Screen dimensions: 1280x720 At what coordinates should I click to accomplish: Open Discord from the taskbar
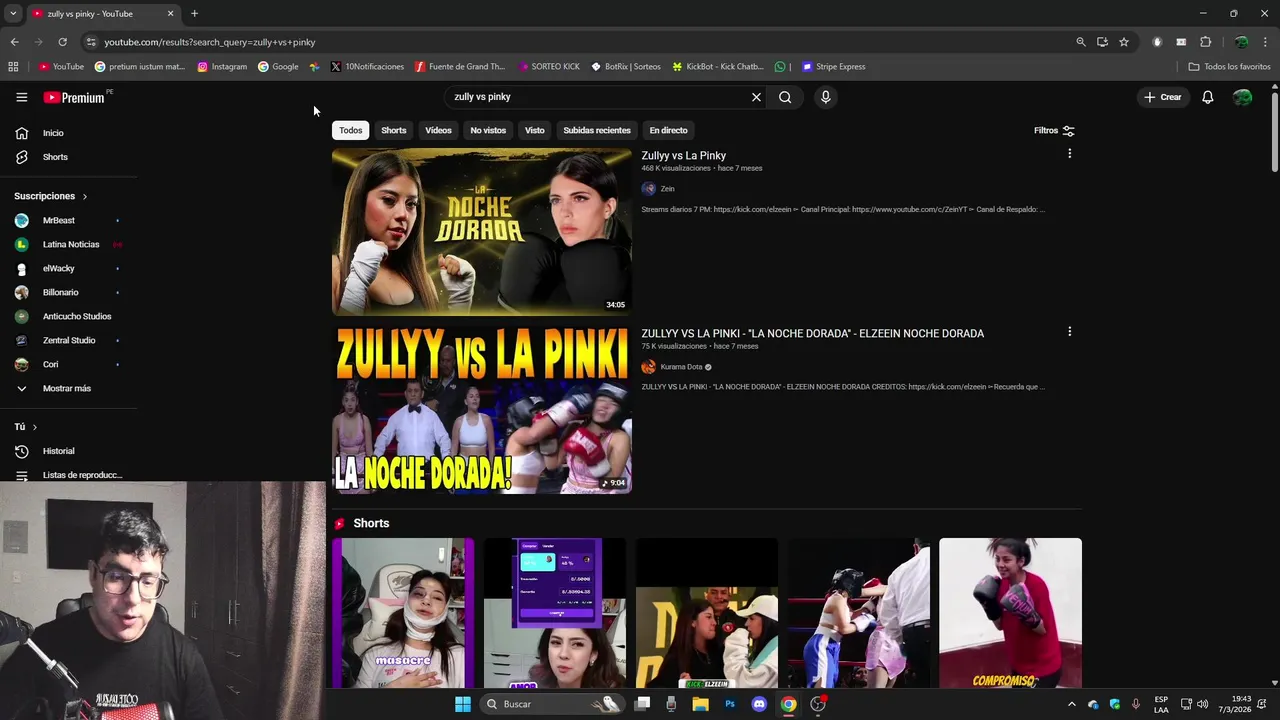[x=759, y=704]
